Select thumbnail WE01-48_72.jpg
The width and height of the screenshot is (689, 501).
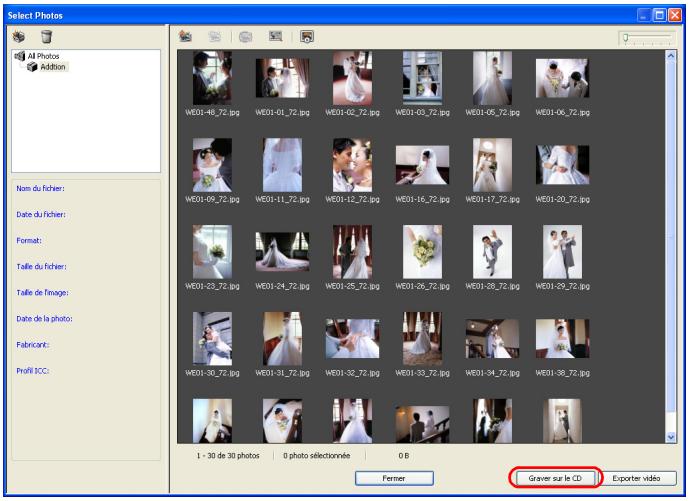(x=212, y=78)
